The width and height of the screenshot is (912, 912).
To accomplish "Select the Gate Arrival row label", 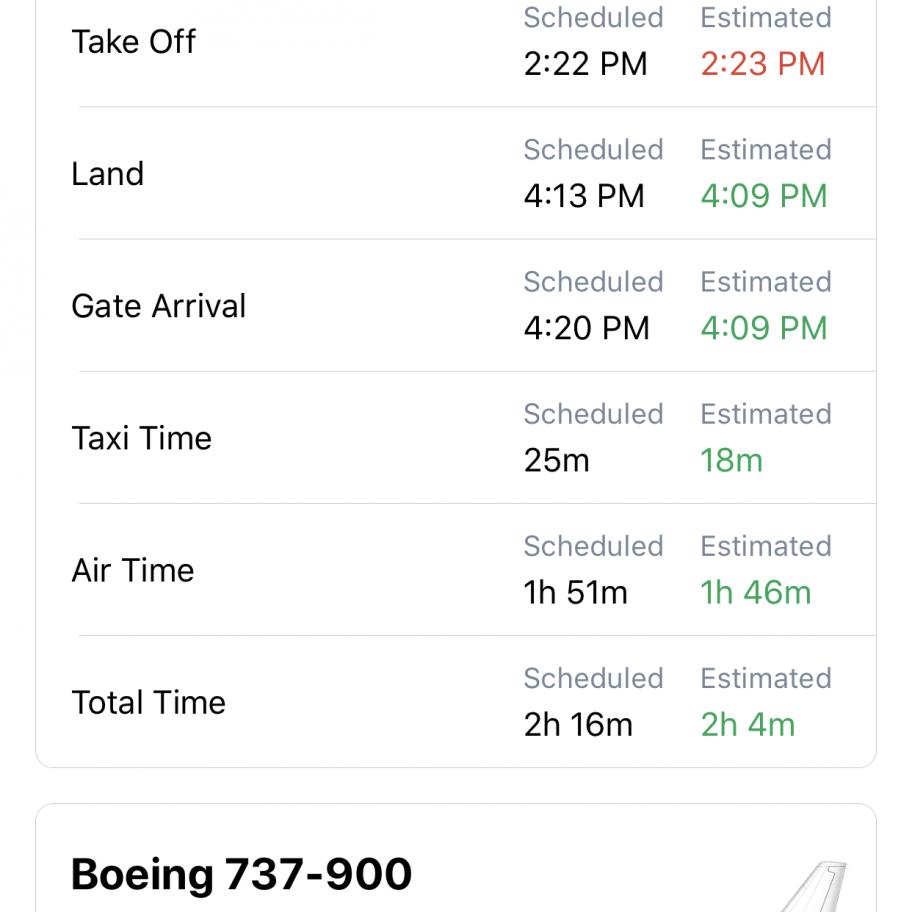I will point(158,306).
